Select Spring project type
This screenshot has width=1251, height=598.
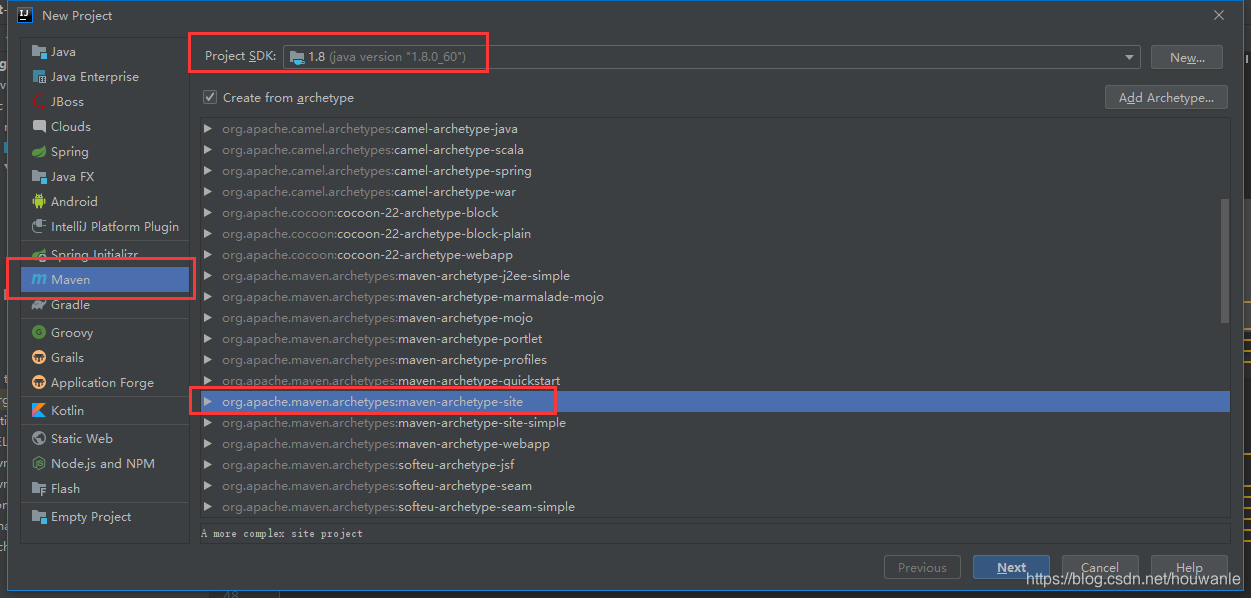click(x=105, y=151)
